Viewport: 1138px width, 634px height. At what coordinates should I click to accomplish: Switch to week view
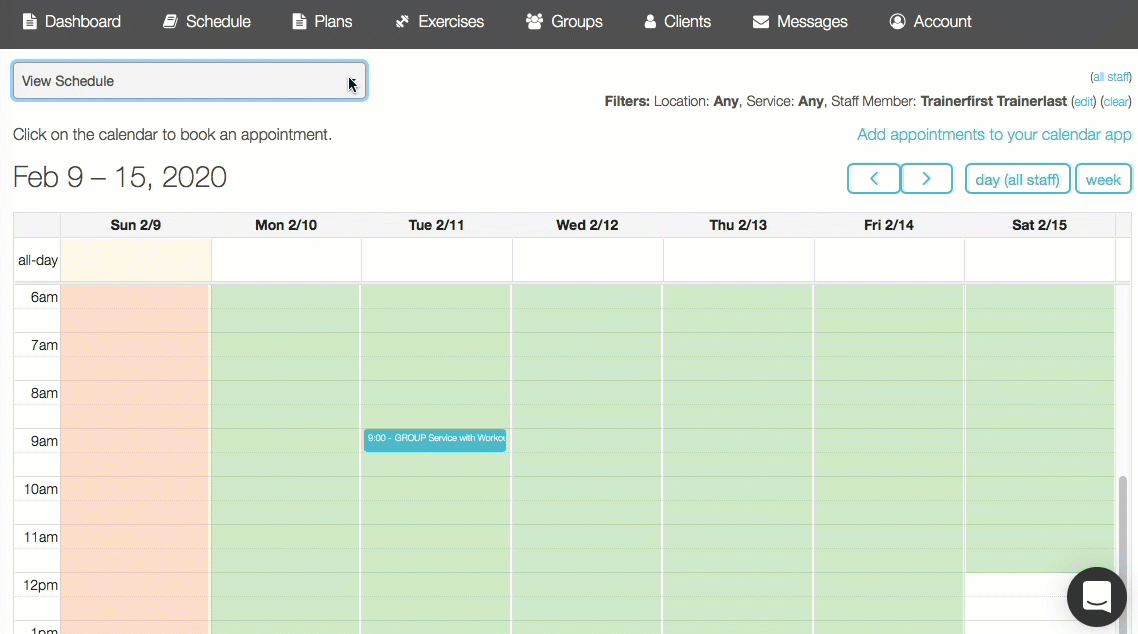[x=1103, y=179]
